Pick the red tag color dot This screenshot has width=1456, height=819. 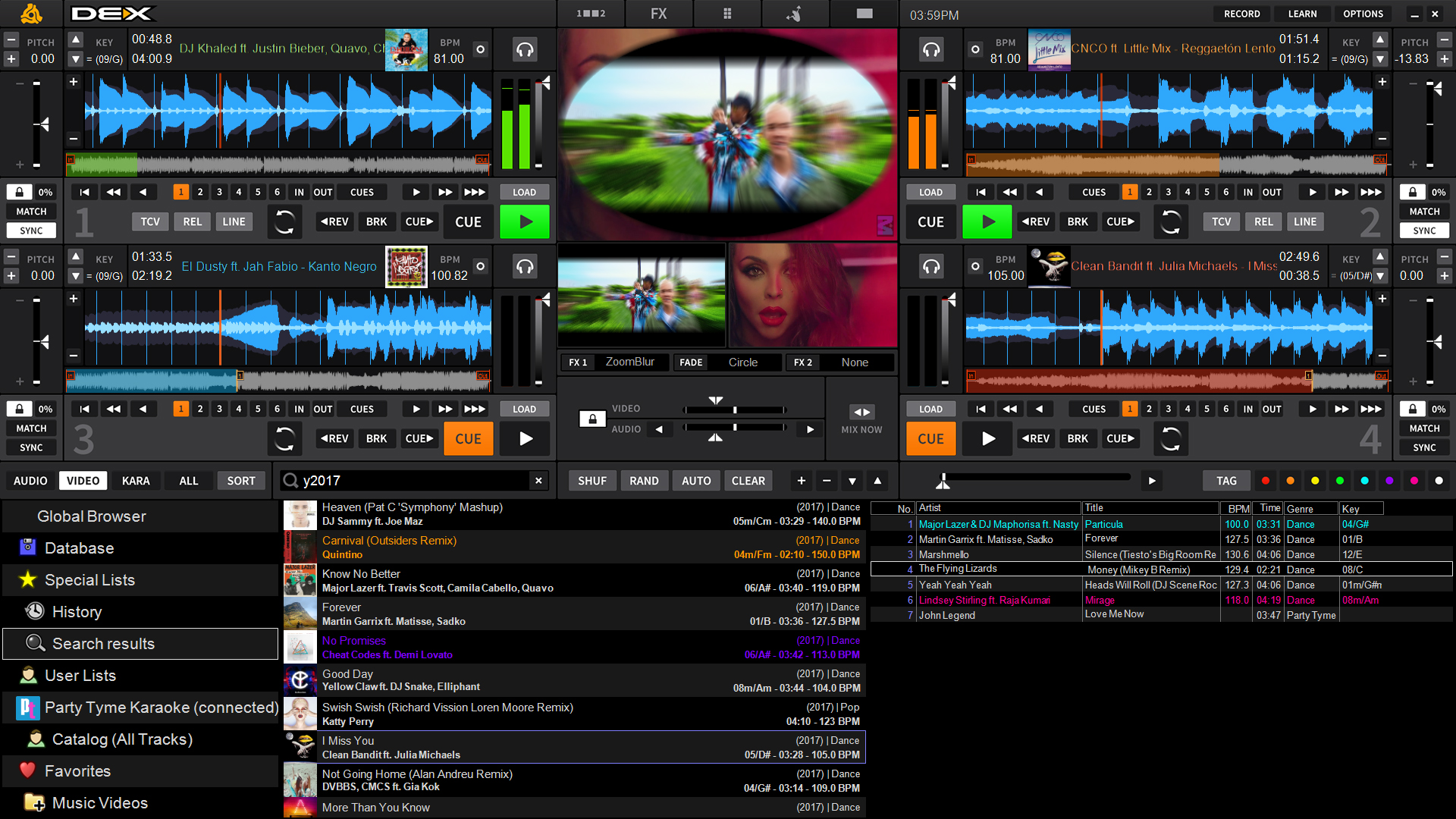pos(1265,481)
